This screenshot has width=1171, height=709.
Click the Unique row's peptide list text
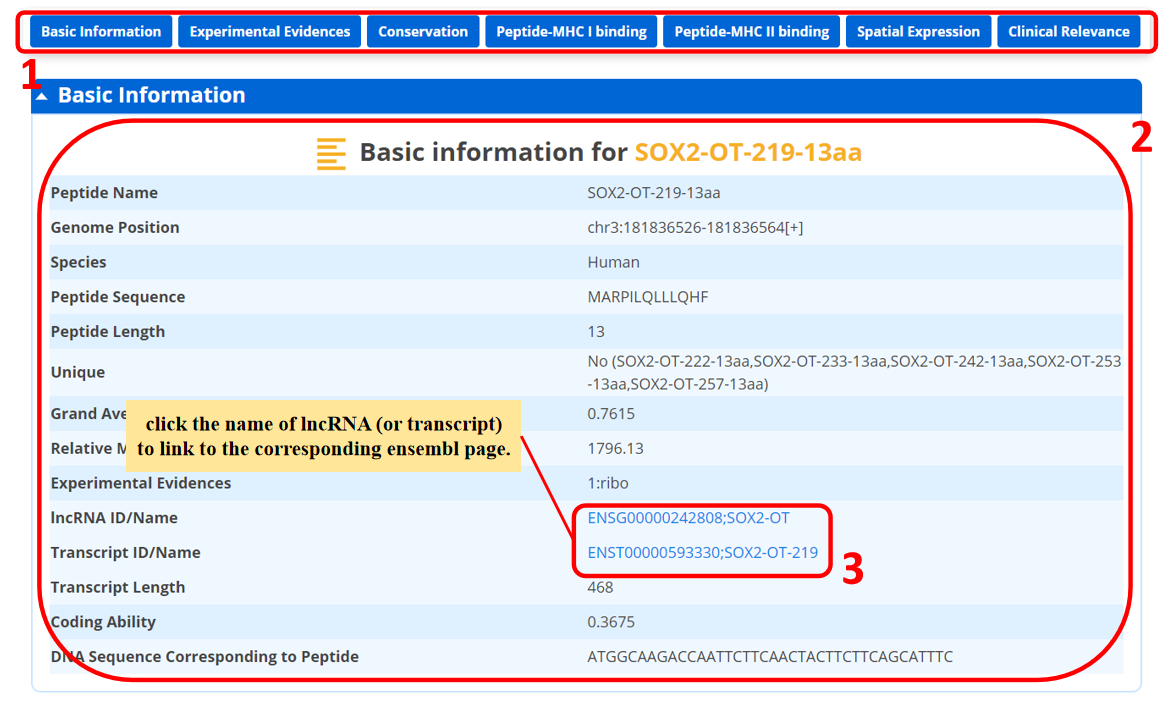click(x=853, y=372)
